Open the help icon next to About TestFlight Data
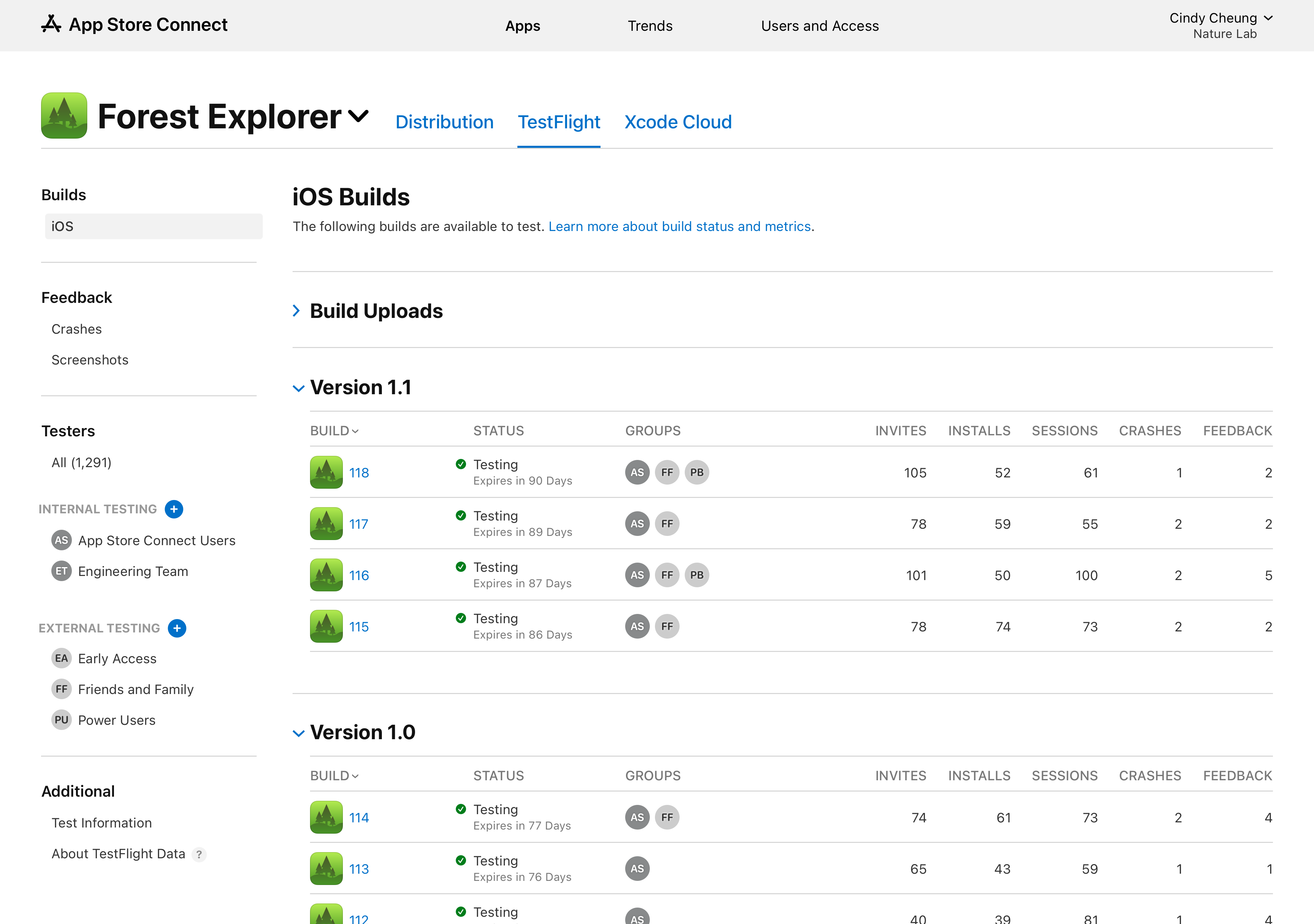Screen dimensions: 1314x924 click(x=199, y=854)
